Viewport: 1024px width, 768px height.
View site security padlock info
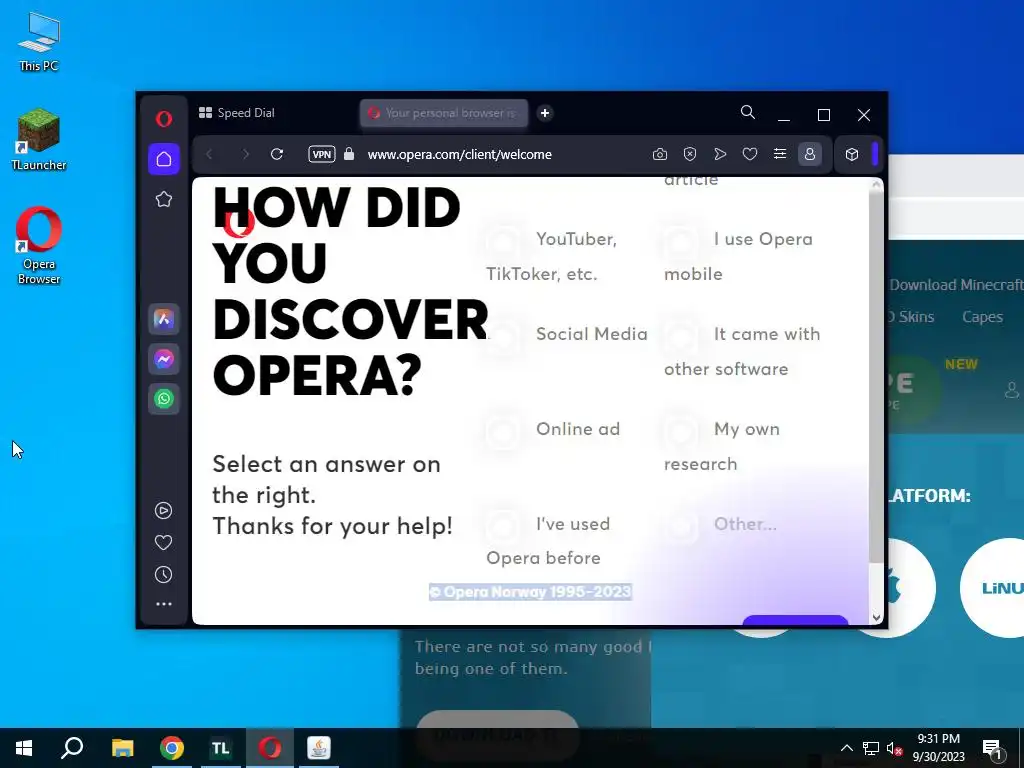tap(349, 154)
